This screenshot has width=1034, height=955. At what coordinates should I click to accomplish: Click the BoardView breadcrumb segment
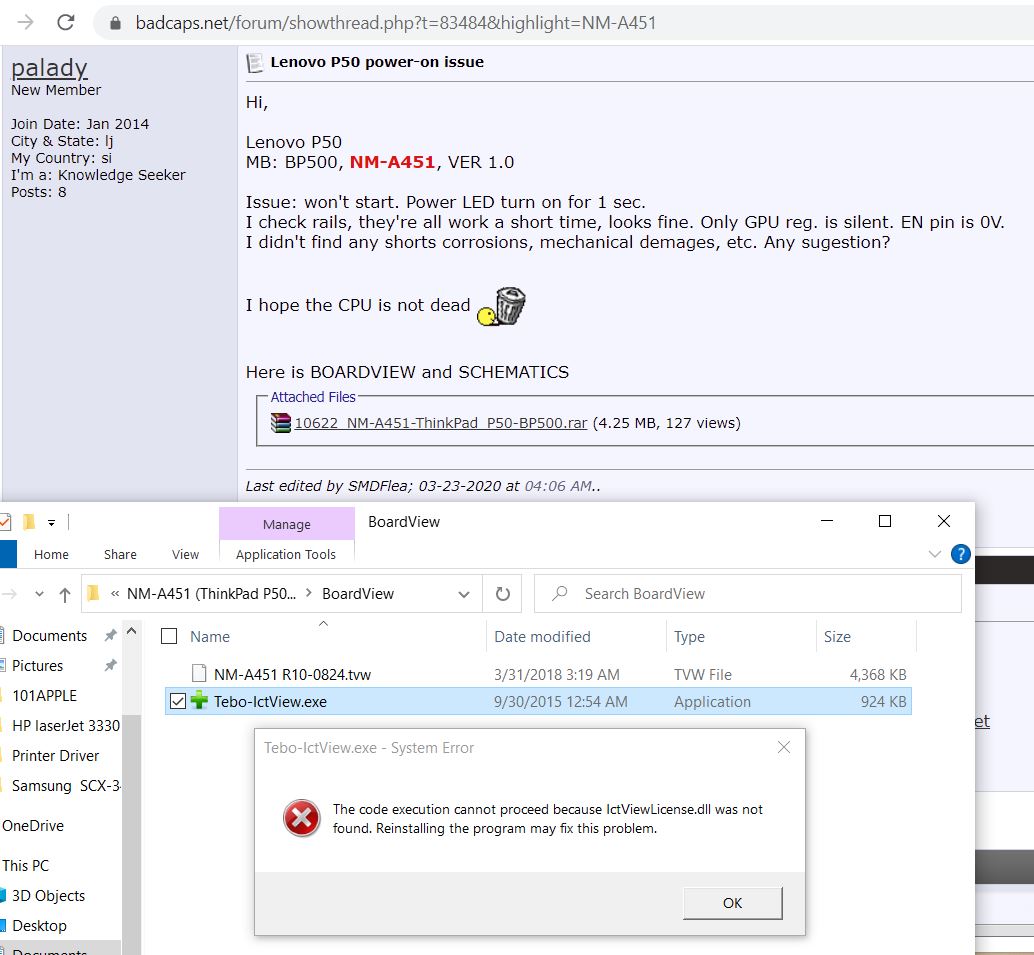(x=358, y=594)
